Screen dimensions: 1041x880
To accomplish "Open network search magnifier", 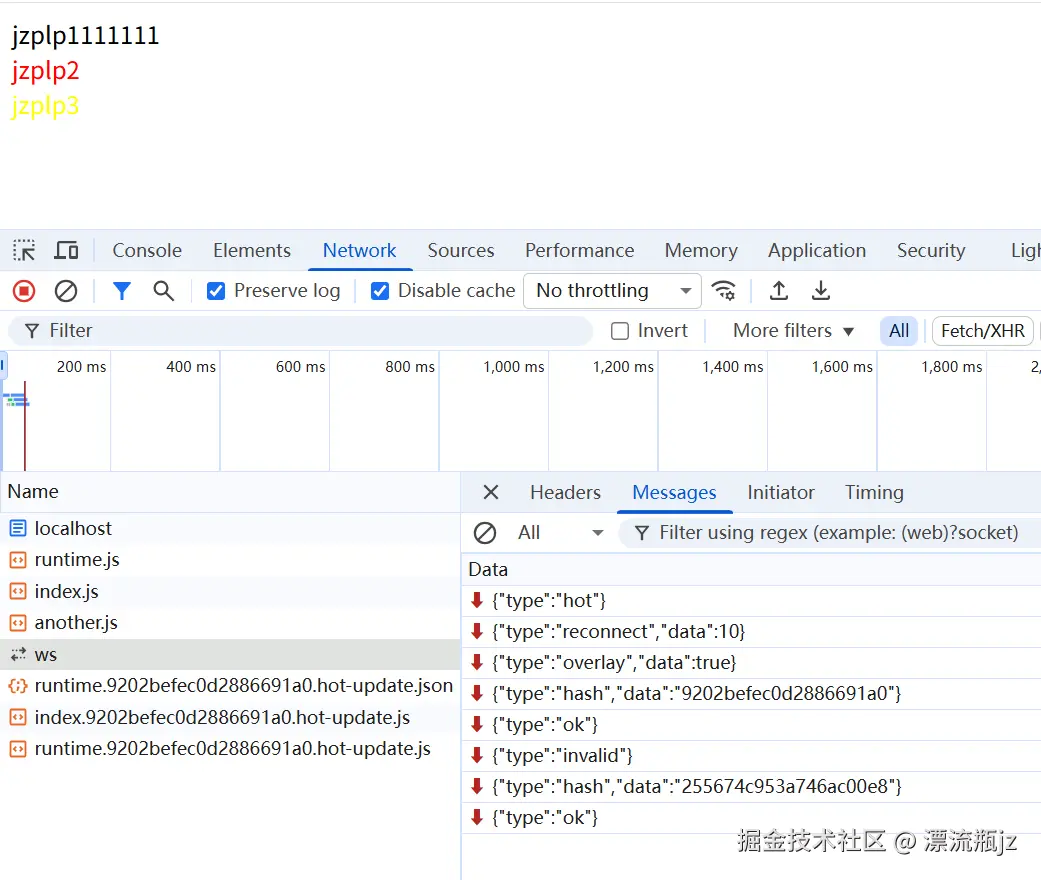I will 163,291.
